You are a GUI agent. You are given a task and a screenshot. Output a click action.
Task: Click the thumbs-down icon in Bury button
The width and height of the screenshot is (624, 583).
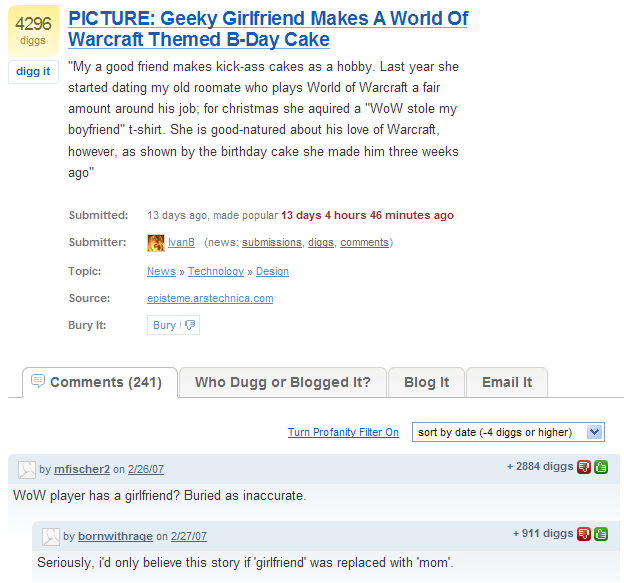click(x=190, y=325)
